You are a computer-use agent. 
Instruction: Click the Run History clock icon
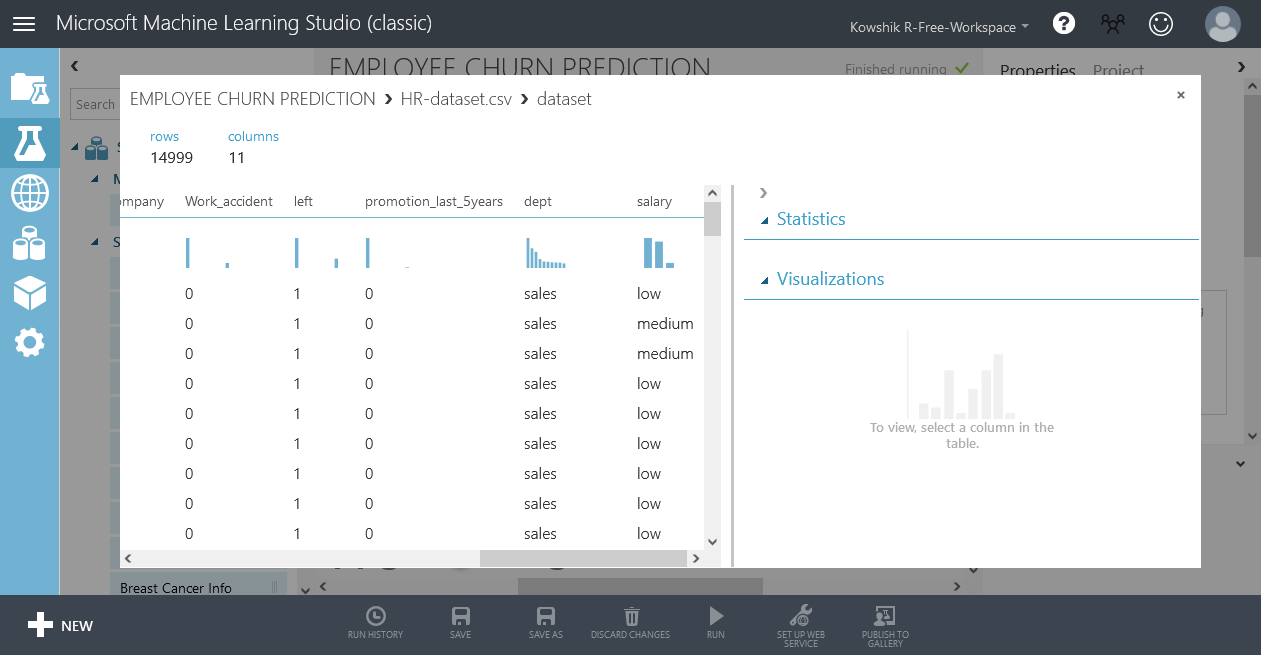pyautogui.click(x=375, y=617)
